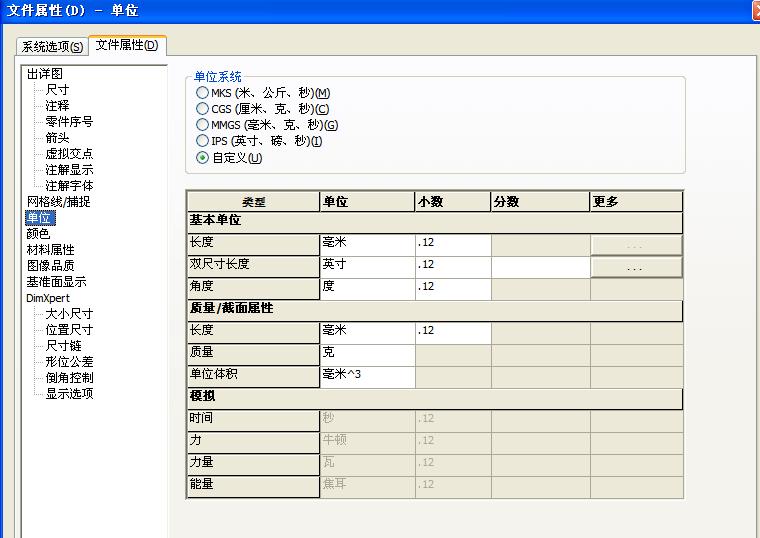Select 虚拟交点 in the tree
The width and height of the screenshot is (760, 538).
(x=69, y=154)
